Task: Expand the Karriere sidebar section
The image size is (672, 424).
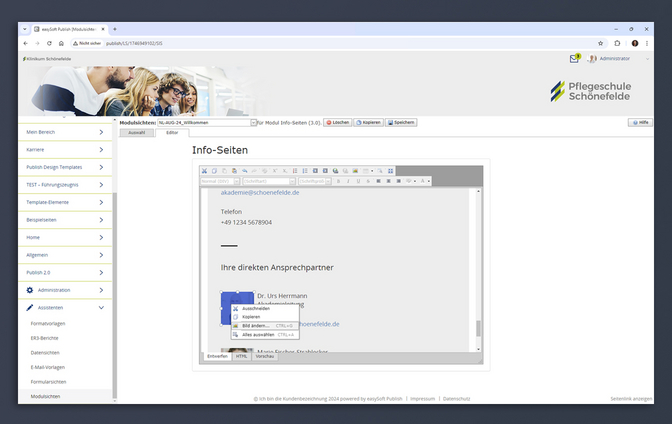Action: pos(101,149)
